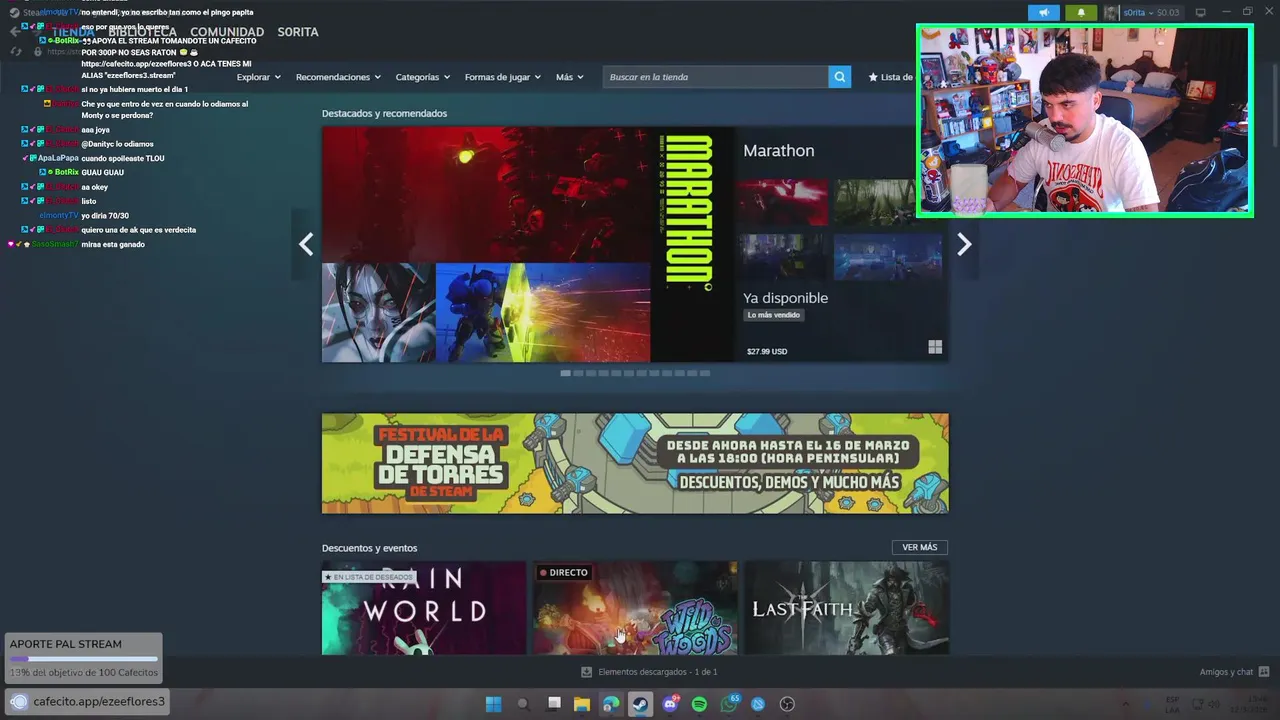The image size is (1280, 720).
Task: Open Discord from the taskbar
Action: (x=670, y=704)
